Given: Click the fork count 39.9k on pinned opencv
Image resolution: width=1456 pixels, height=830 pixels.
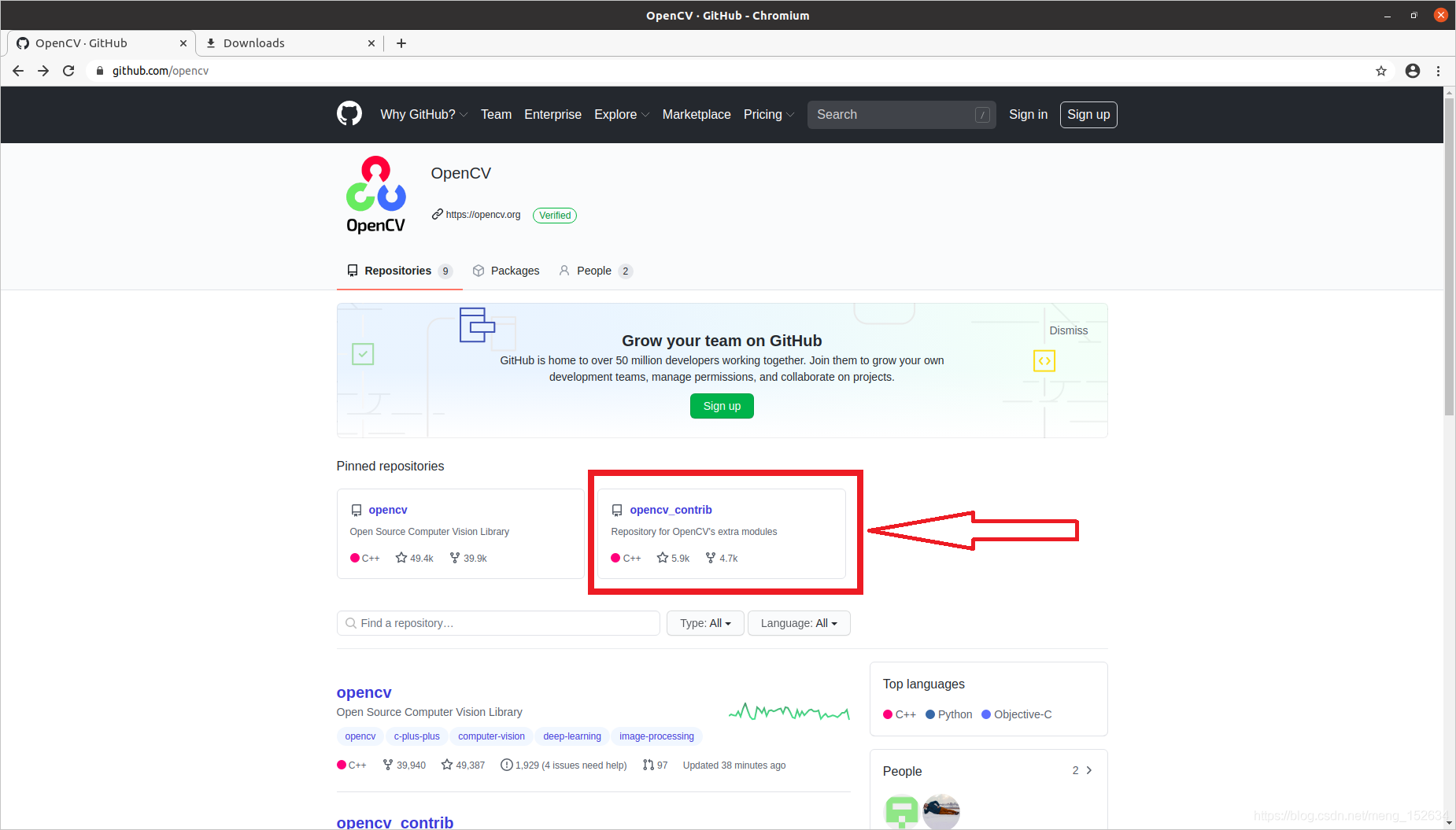Looking at the screenshot, I should (468, 558).
